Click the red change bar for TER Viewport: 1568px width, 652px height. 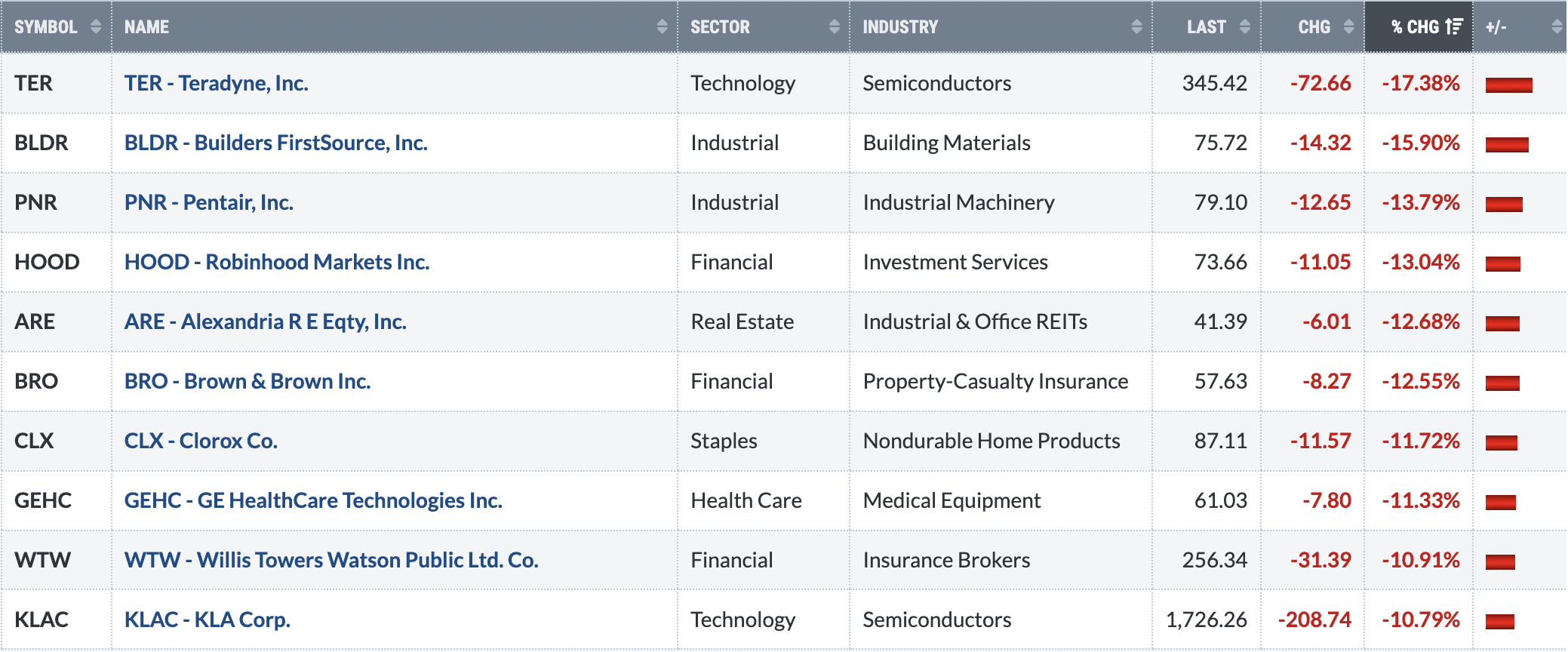[1509, 85]
